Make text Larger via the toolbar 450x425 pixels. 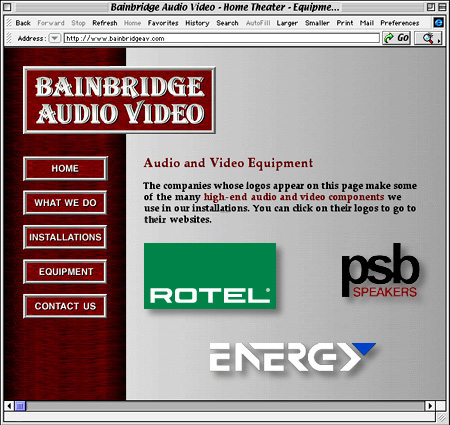point(287,23)
